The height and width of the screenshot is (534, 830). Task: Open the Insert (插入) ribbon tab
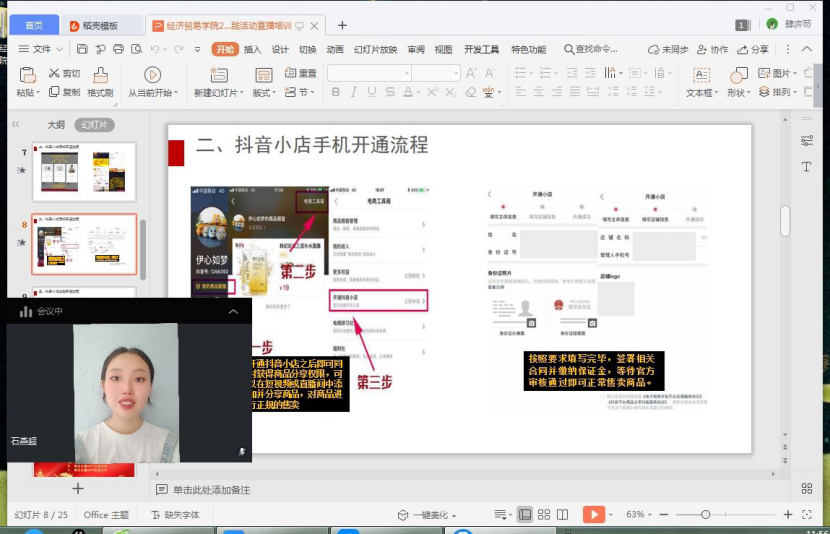pyautogui.click(x=252, y=49)
